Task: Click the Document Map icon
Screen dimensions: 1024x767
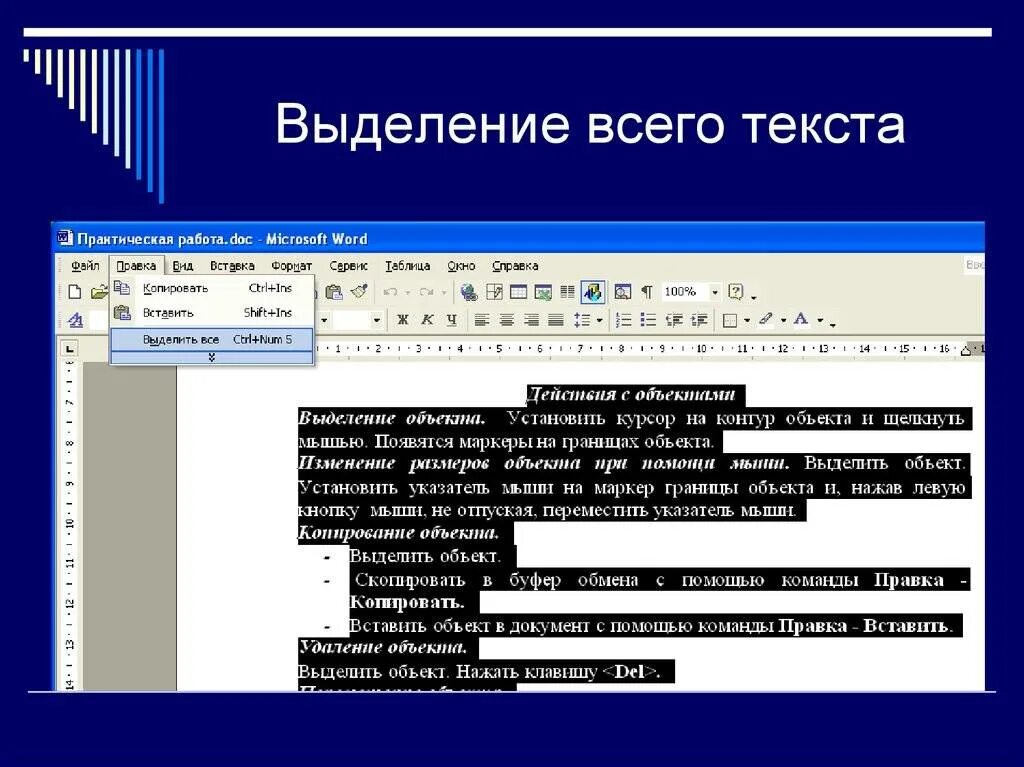Action: click(623, 292)
